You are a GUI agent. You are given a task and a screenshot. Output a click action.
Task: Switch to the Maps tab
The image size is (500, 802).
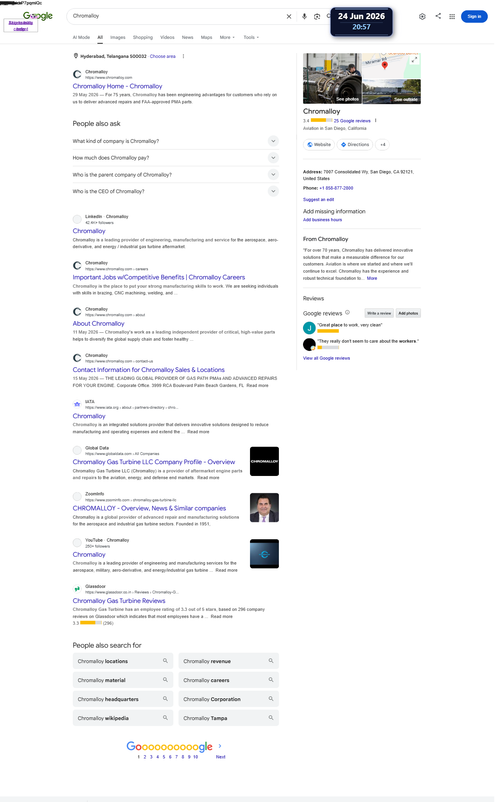click(x=207, y=37)
